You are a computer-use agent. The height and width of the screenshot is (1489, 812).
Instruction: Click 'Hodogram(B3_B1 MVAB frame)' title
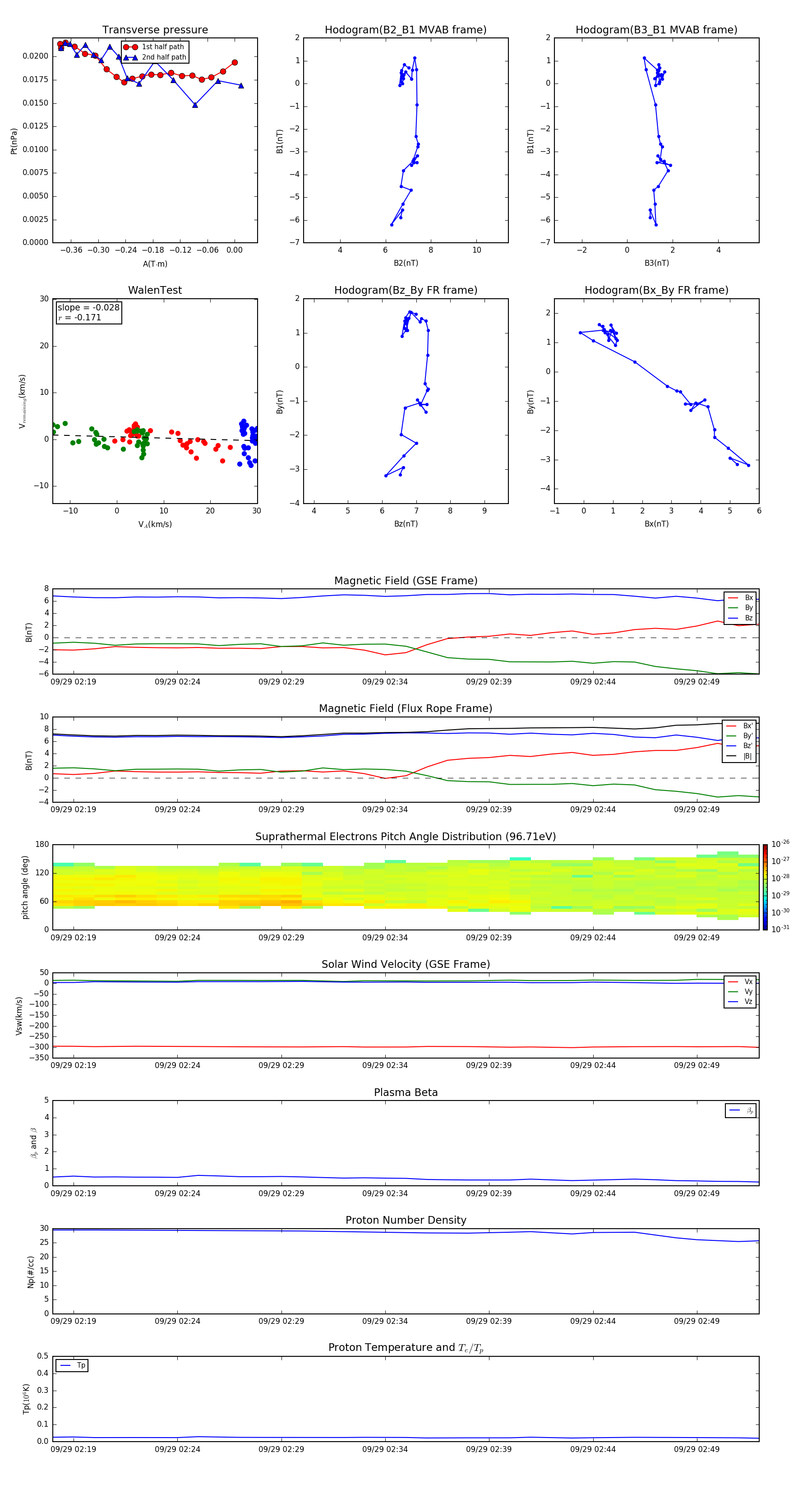click(656, 30)
